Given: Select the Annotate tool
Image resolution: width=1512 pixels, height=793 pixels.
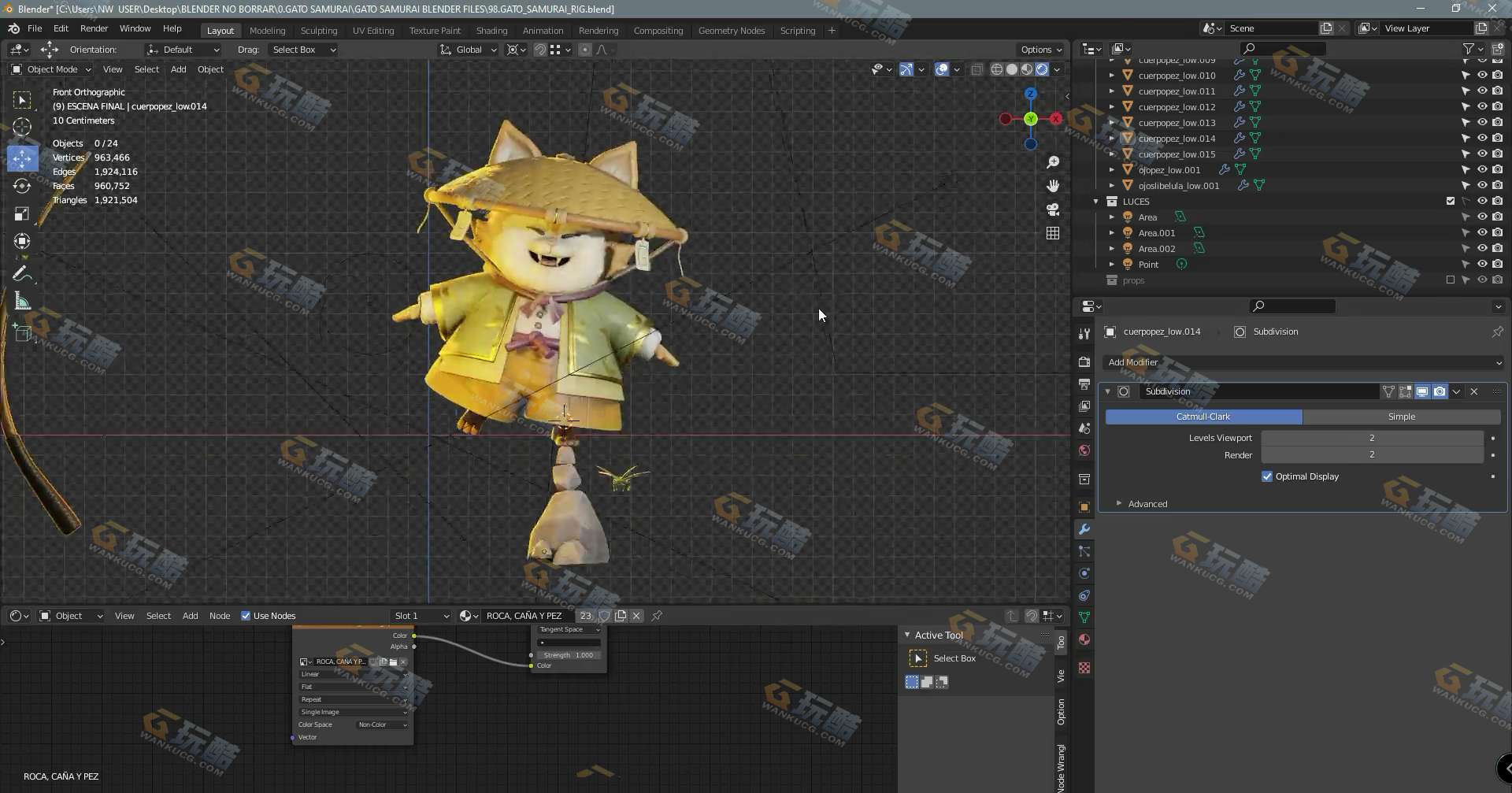Looking at the screenshot, I should pyautogui.click(x=22, y=273).
